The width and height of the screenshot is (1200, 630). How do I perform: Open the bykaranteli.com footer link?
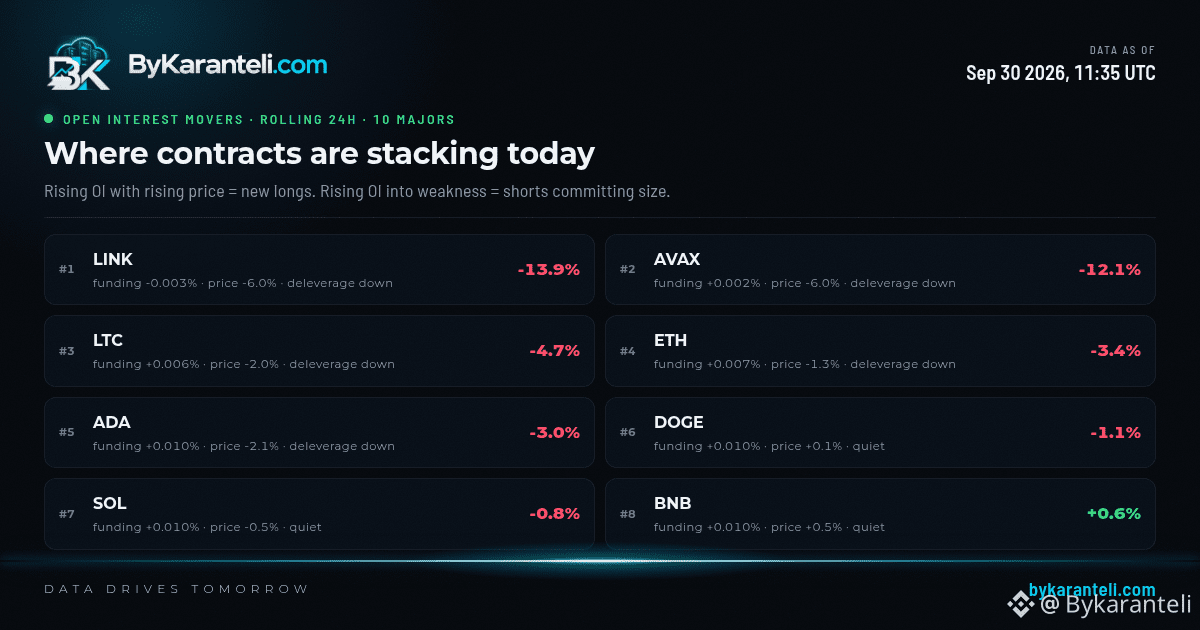point(1092,590)
